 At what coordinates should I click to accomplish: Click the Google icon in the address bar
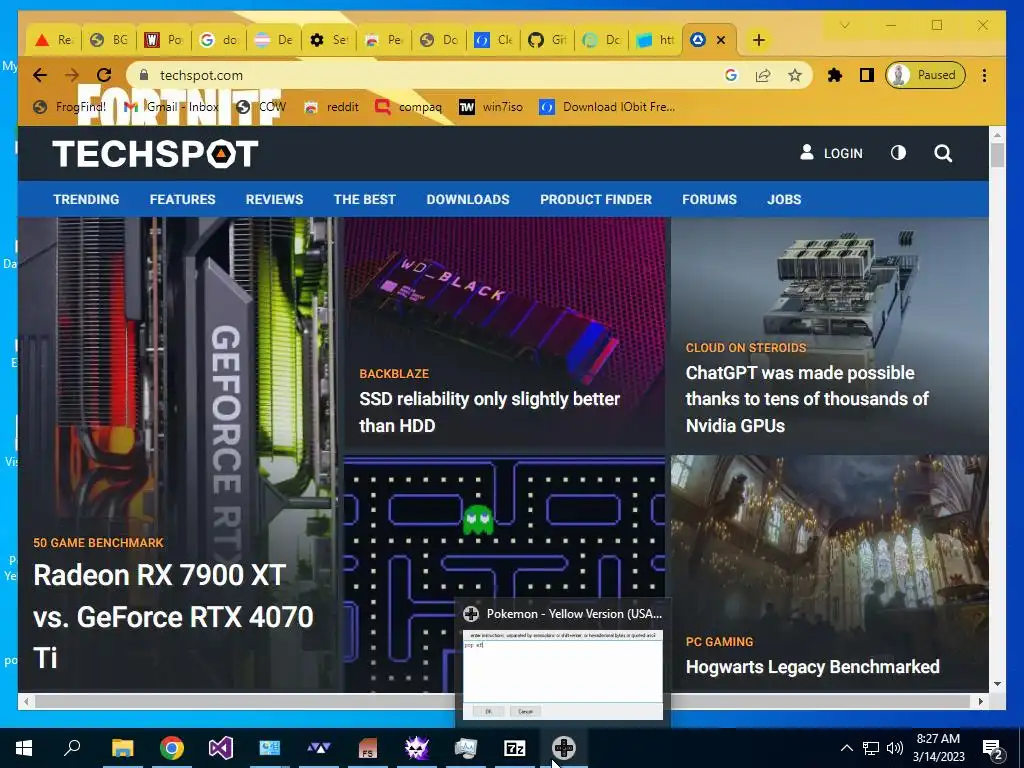point(731,75)
